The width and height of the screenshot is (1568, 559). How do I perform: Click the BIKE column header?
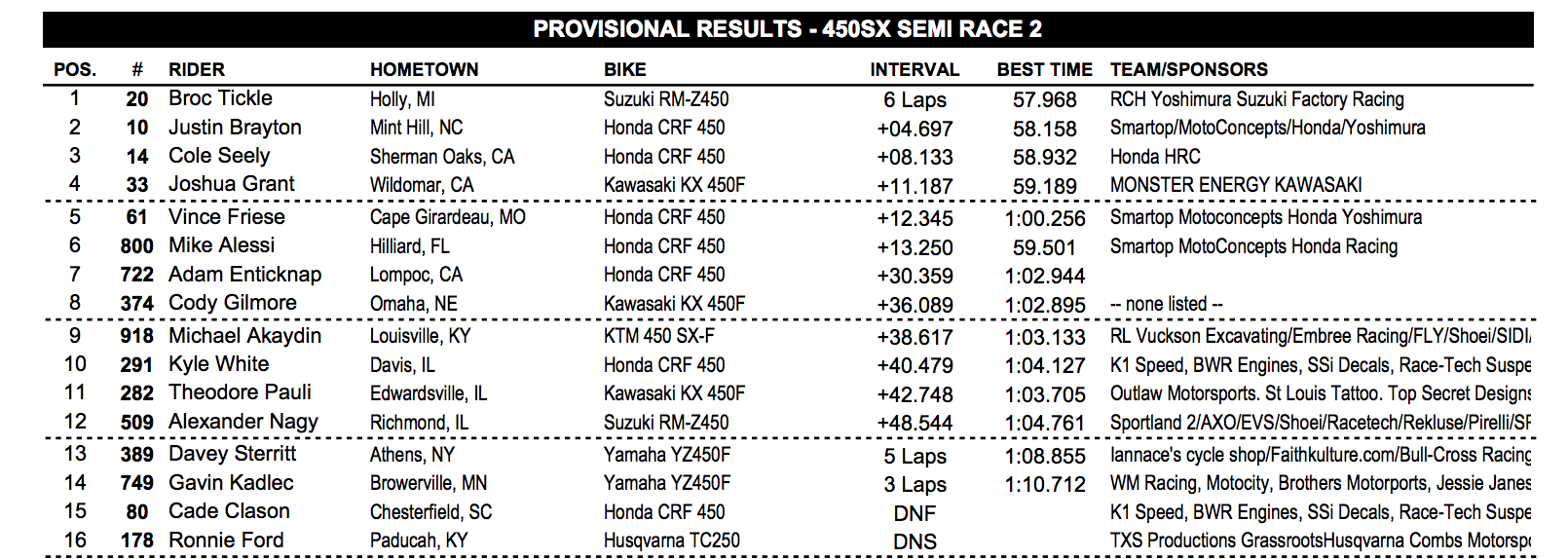click(624, 69)
